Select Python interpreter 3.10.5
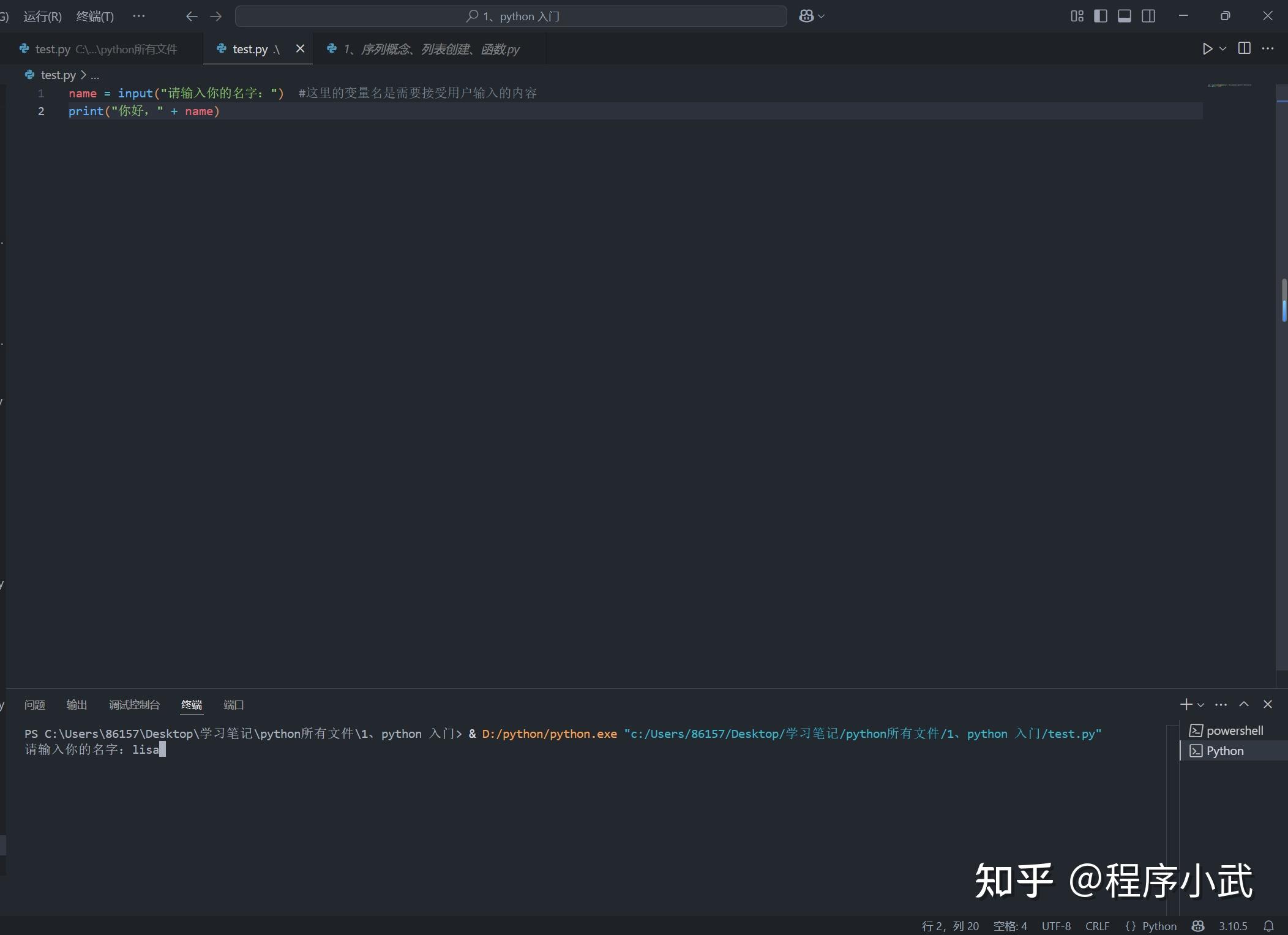The image size is (1288, 935). 1232,926
